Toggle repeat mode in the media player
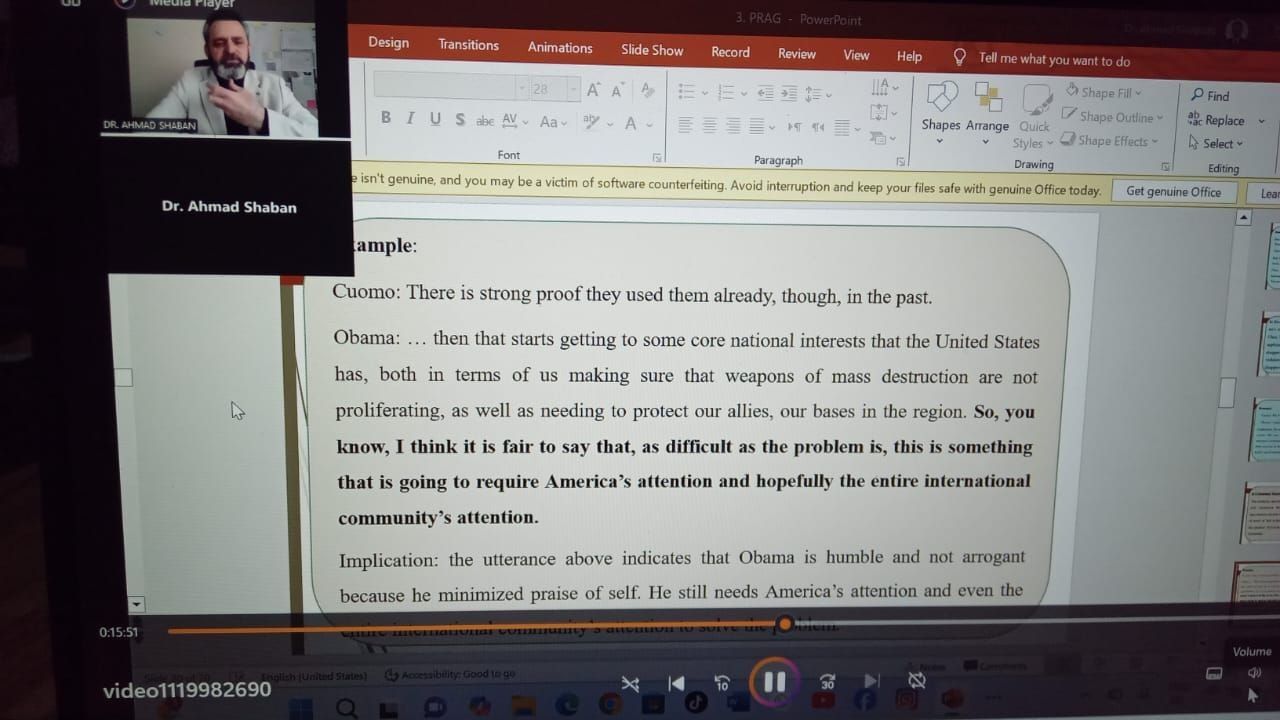Screen dimensions: 1280x720 tap(916, 681)
